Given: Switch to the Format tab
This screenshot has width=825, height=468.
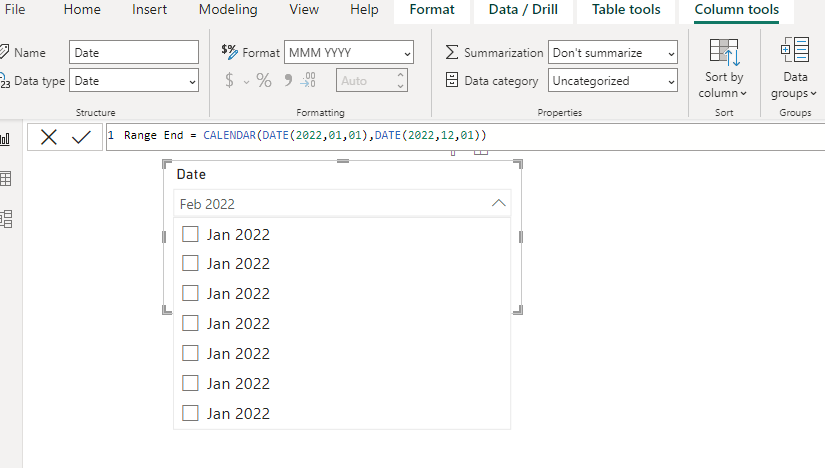Looking at the screenshot, I should coord(432,9).
